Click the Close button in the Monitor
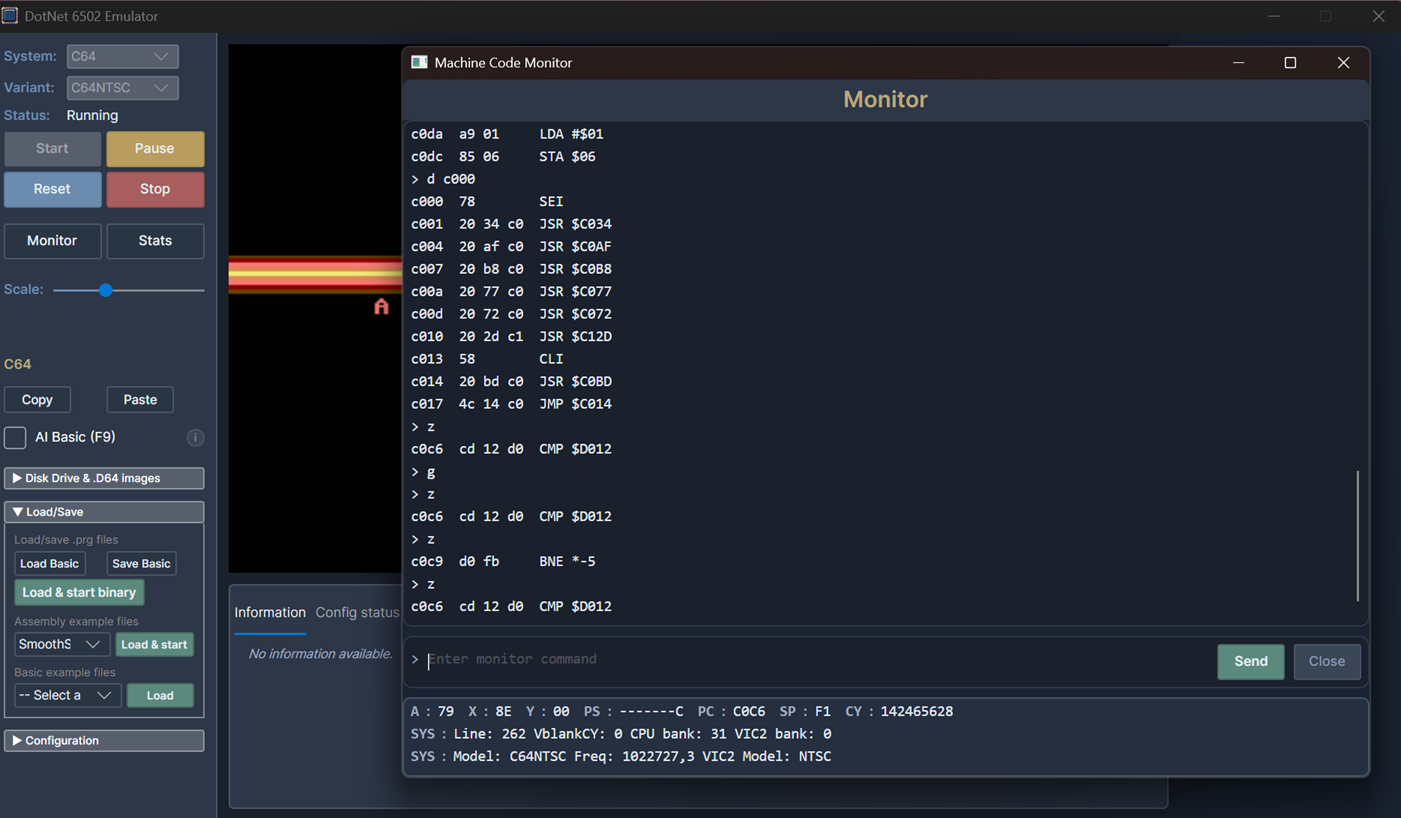1401x818 pixels. click(x=1327, y=661)
